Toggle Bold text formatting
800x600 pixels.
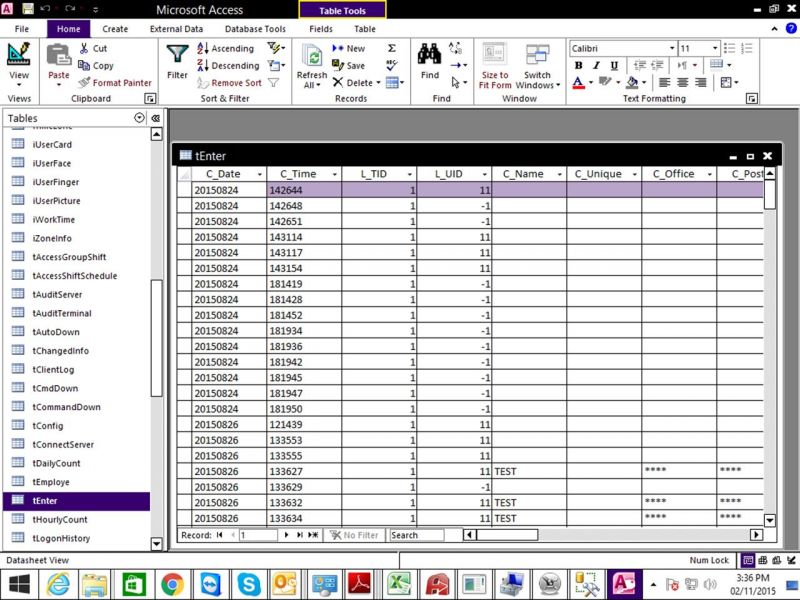pos(578,65)
